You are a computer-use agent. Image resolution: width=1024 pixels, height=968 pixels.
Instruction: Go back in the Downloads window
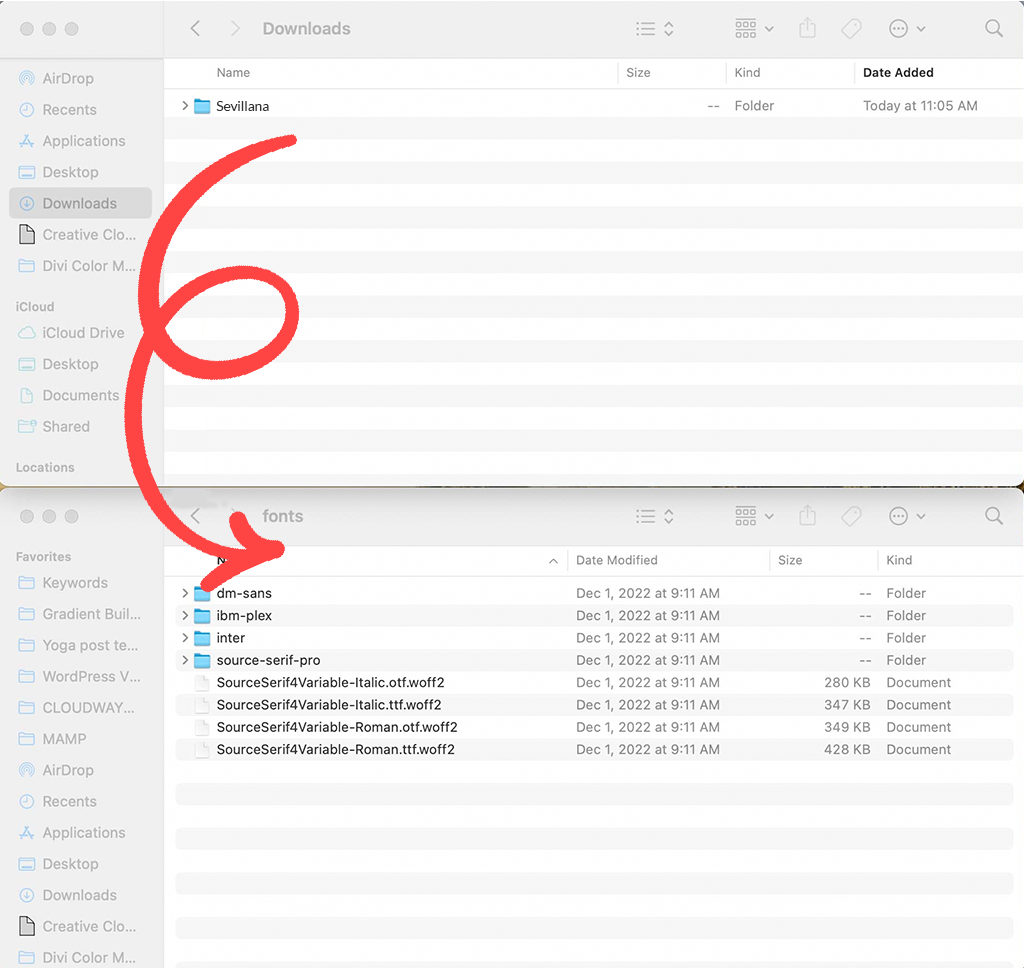pos(195,29)
